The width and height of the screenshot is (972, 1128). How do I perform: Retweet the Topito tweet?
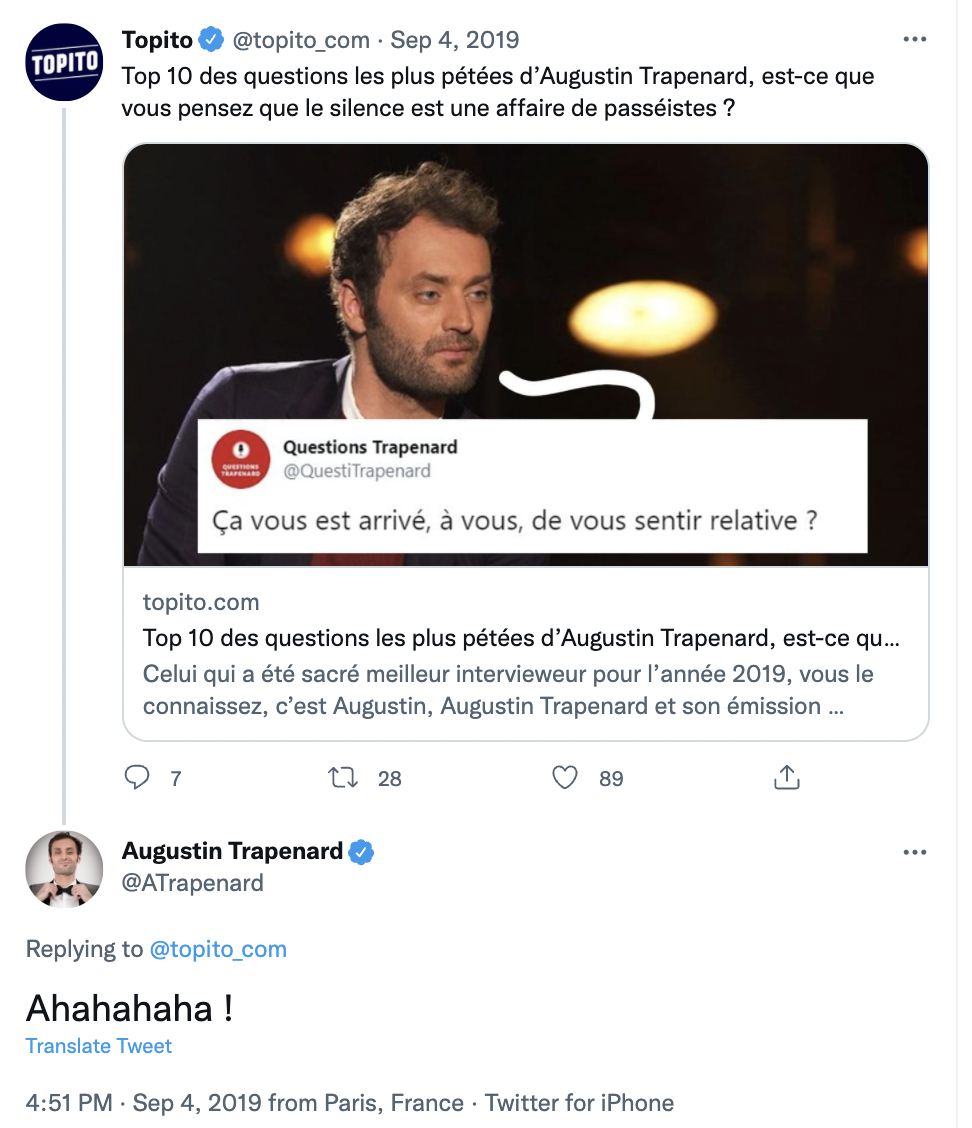tap(344, 777)
